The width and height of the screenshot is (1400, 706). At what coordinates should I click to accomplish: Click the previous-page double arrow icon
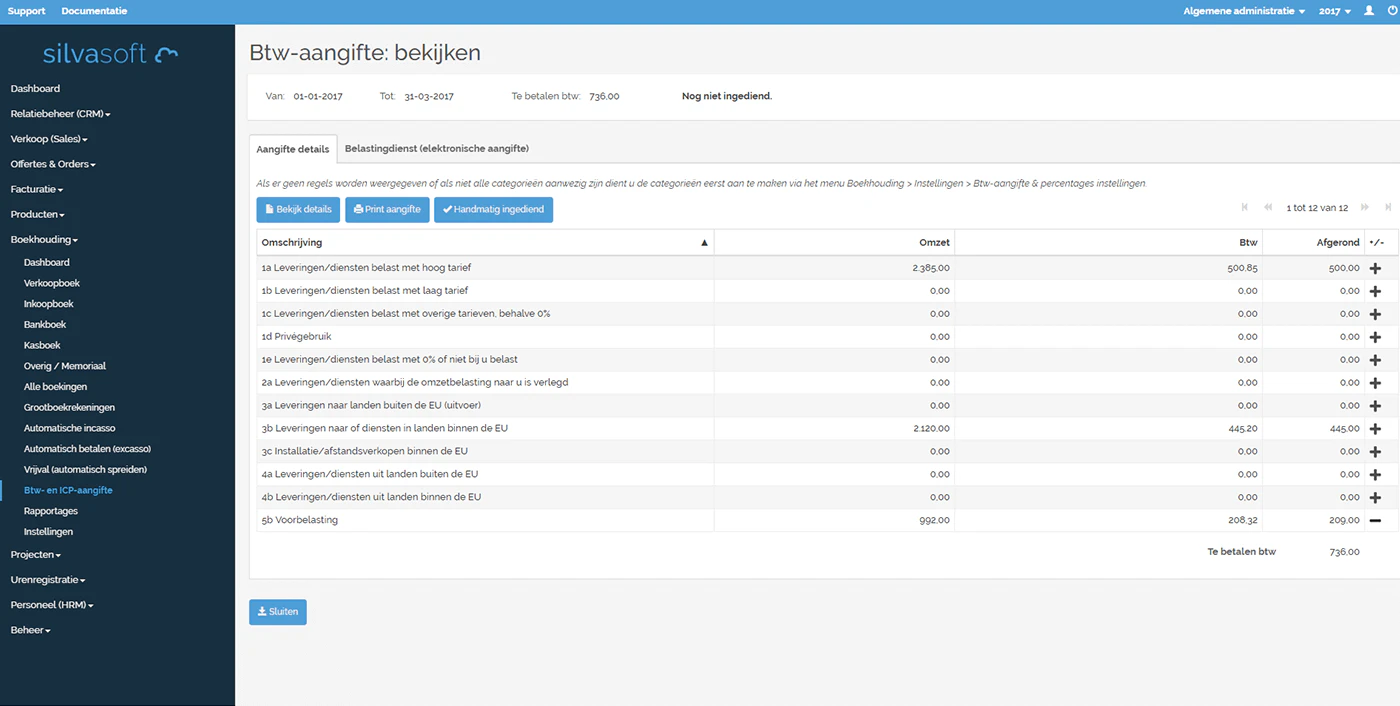coord(1268,207)
